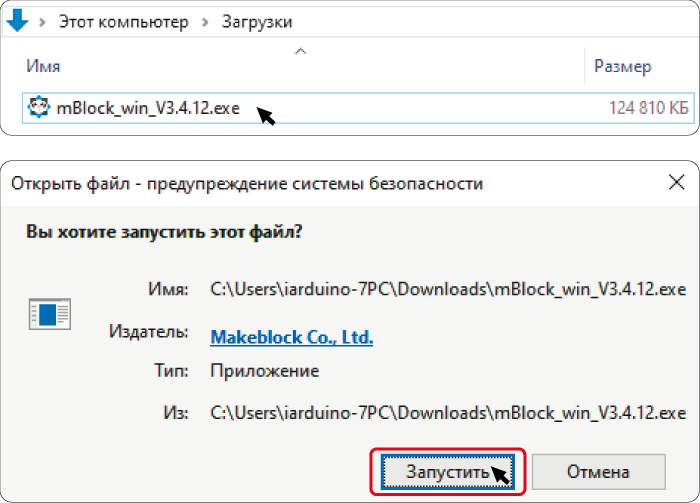Sort by the Размер column header

pos(623,67)
